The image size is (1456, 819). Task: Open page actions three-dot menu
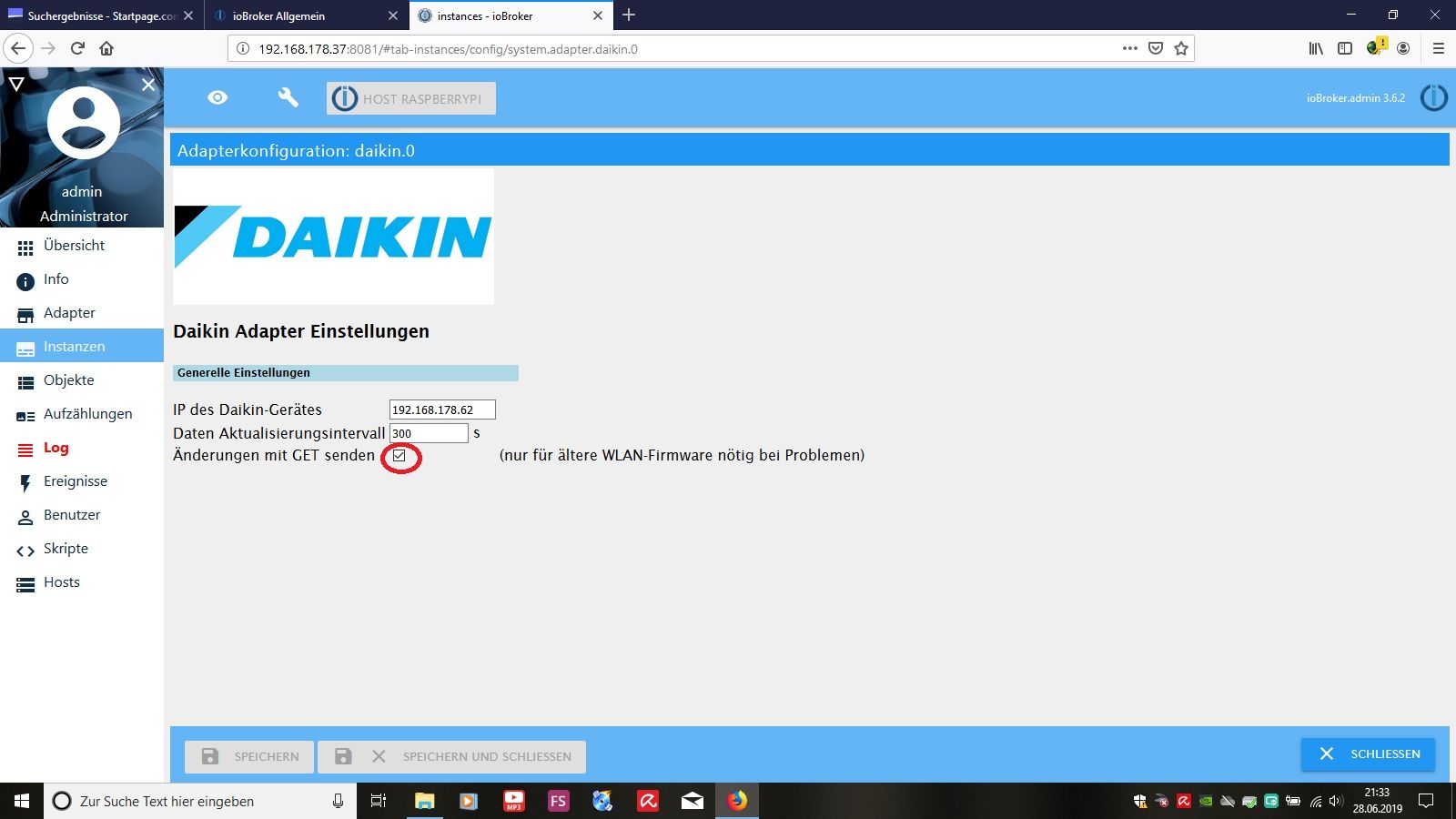[1129, 48]
